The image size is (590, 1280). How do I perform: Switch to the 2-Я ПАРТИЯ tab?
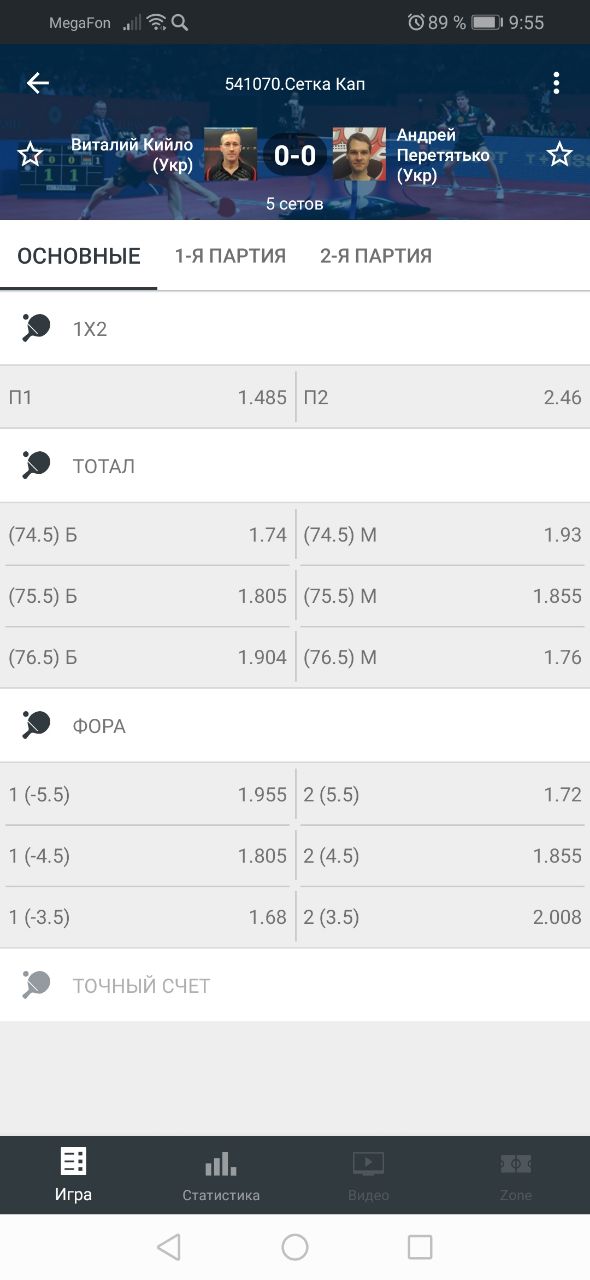point(376,256)
